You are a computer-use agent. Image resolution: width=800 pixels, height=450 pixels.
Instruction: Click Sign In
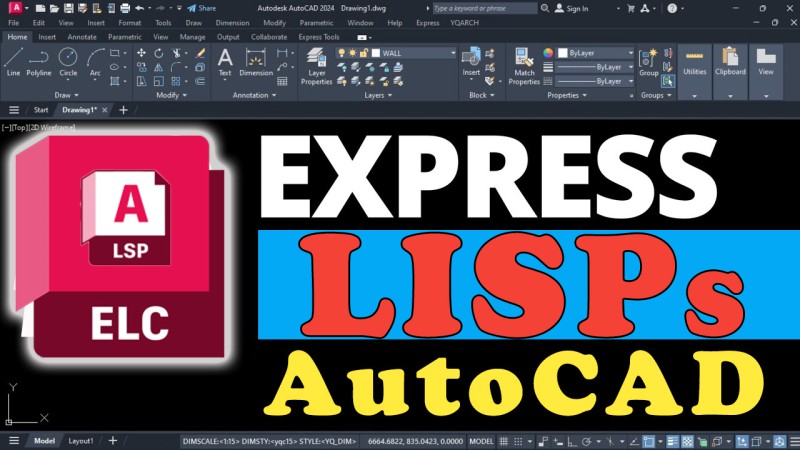[x=571, y=9]
